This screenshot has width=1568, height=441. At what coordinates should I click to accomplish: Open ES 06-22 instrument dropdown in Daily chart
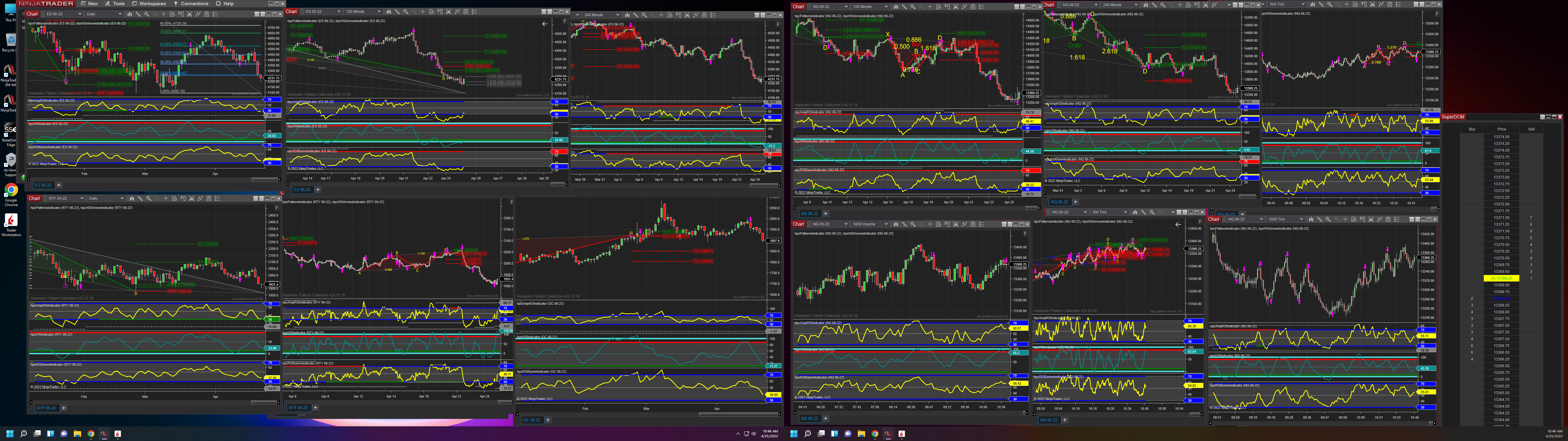pos(64,14)
